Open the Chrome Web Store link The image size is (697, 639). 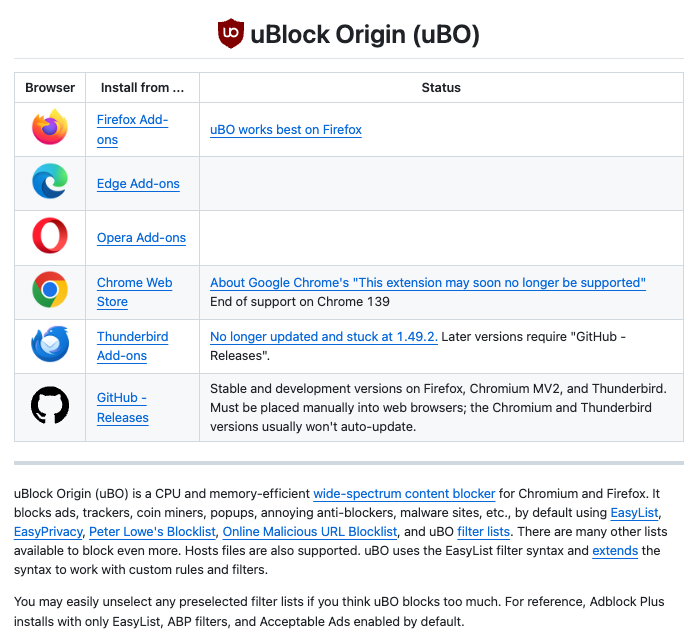[135, 292]
